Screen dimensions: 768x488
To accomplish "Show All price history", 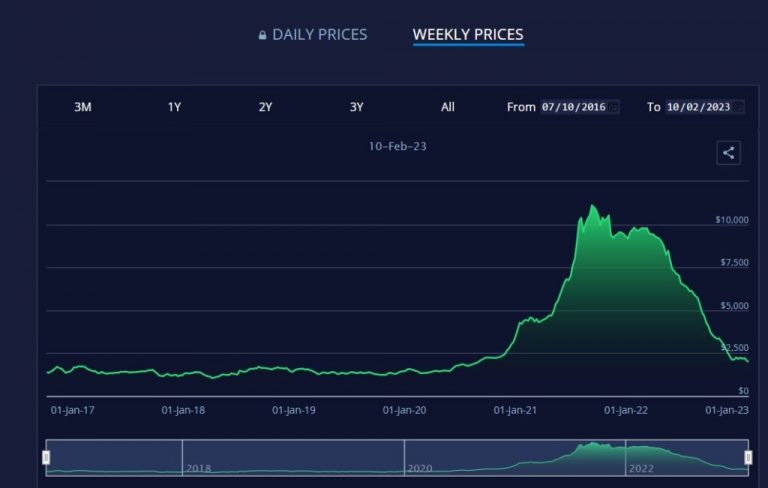I will [x=448, y=107].
